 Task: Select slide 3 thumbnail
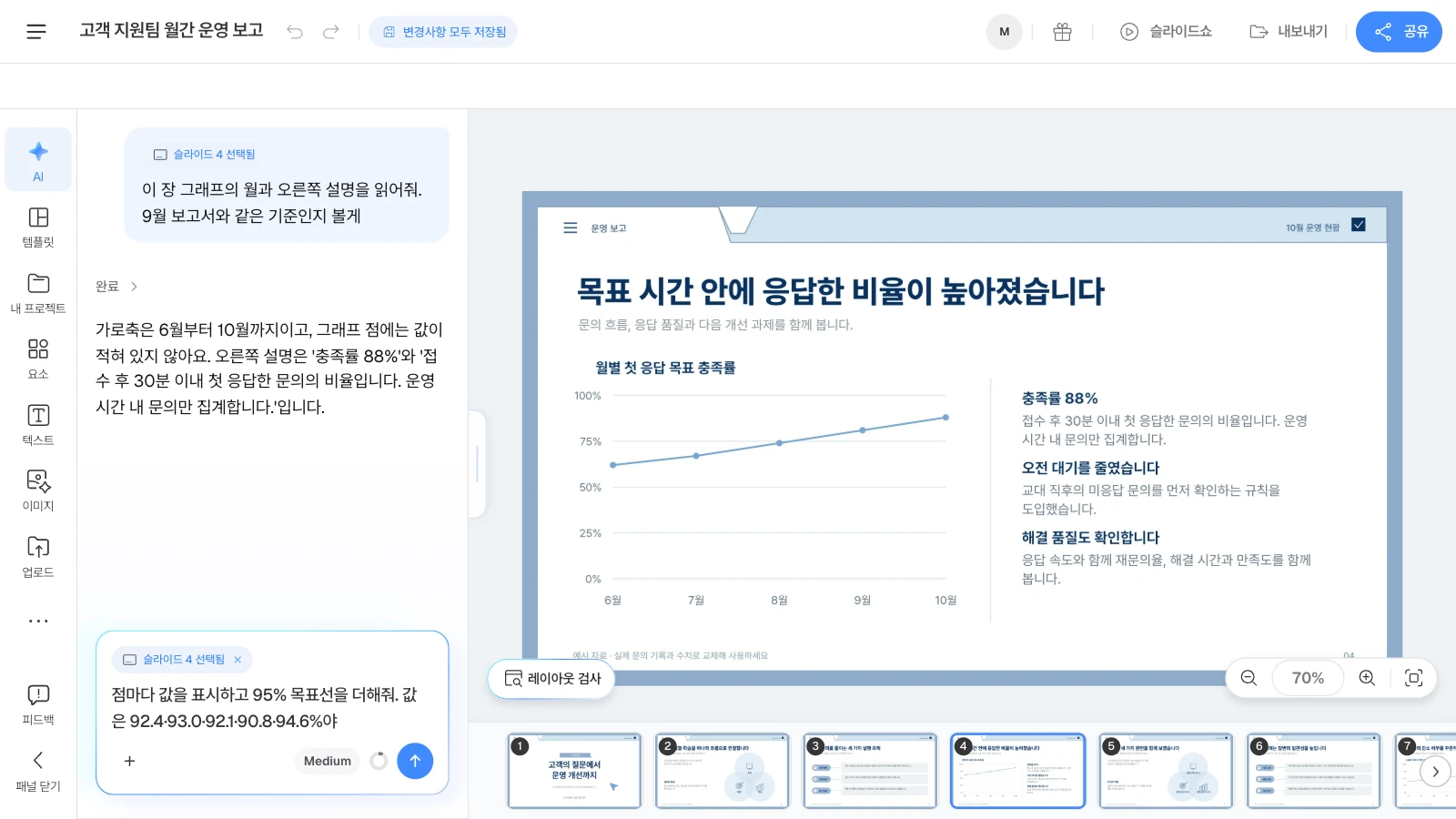(x=870, y=771)
